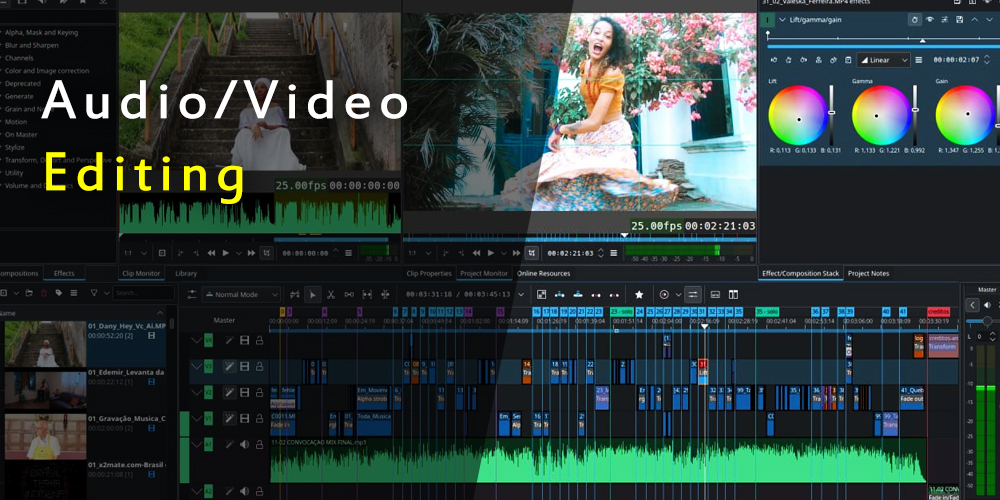This screenshot has height=500, width=1000.
Task: Switch to the Project Notes tab
Action: 868,274
